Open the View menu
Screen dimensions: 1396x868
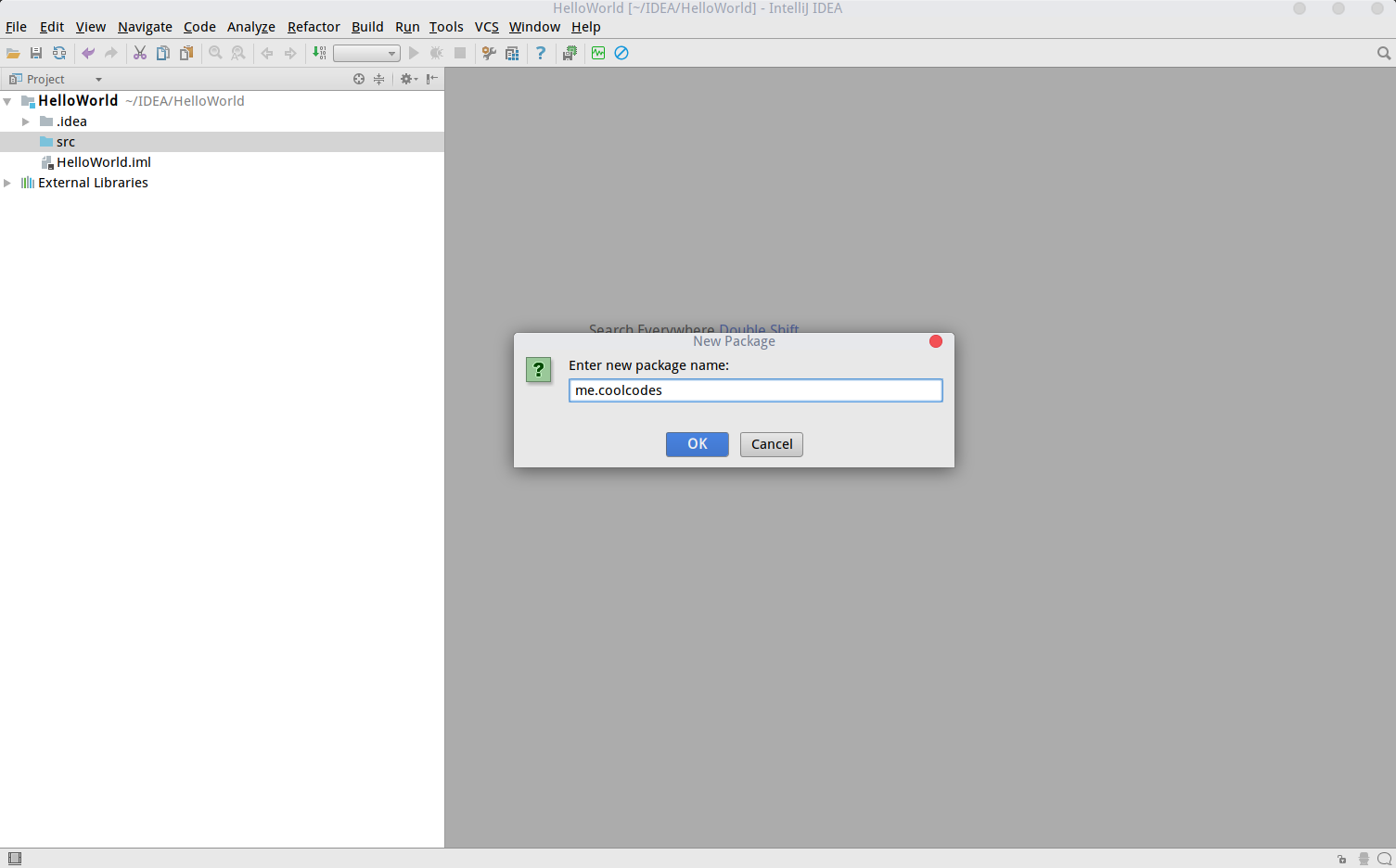click(91, 27)
